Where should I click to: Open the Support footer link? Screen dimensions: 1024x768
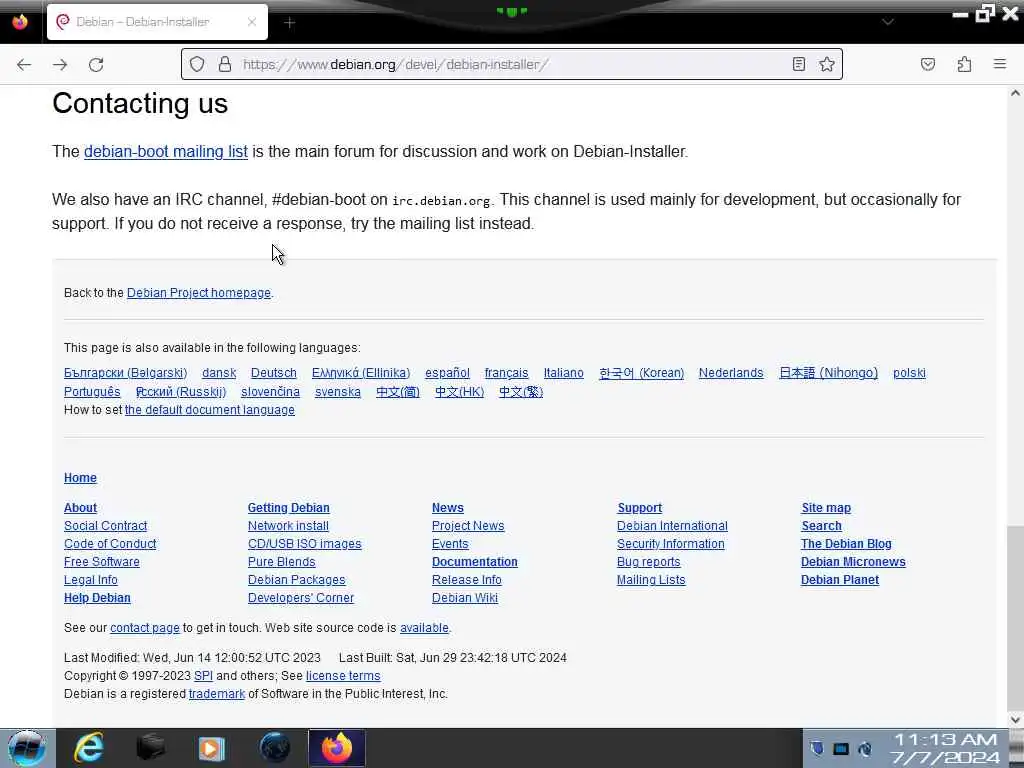click(x=639, y=508)
